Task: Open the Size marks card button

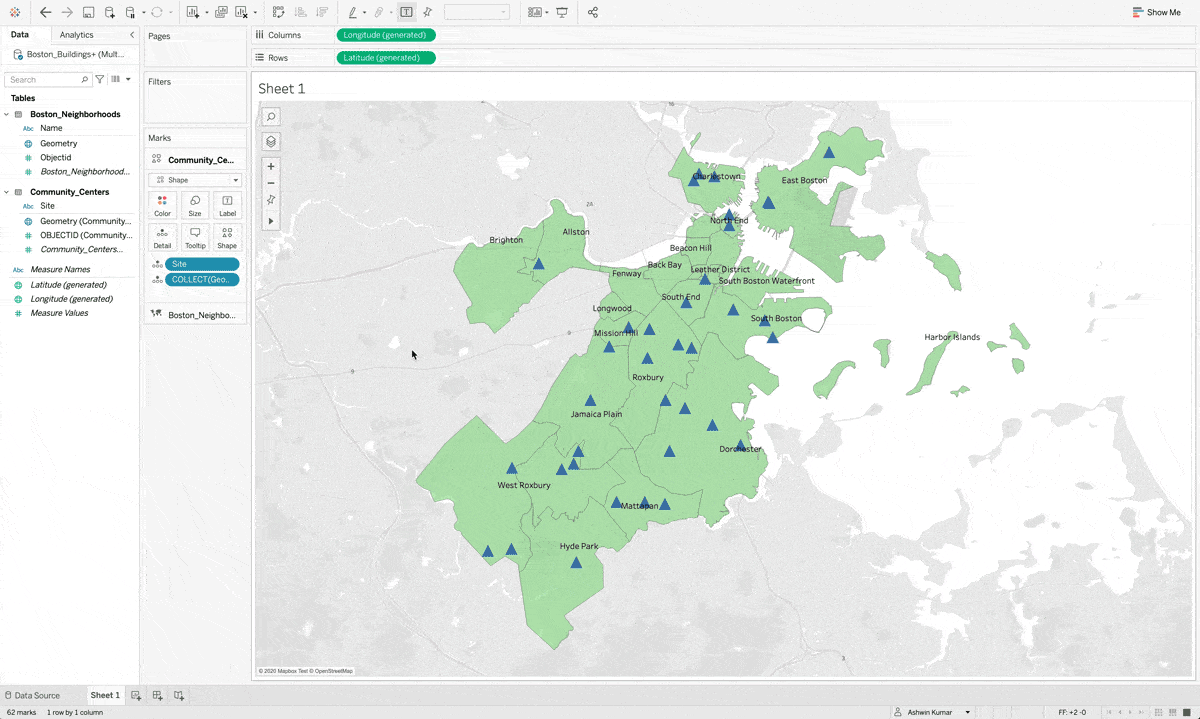Action: click(x=195, y=206)
